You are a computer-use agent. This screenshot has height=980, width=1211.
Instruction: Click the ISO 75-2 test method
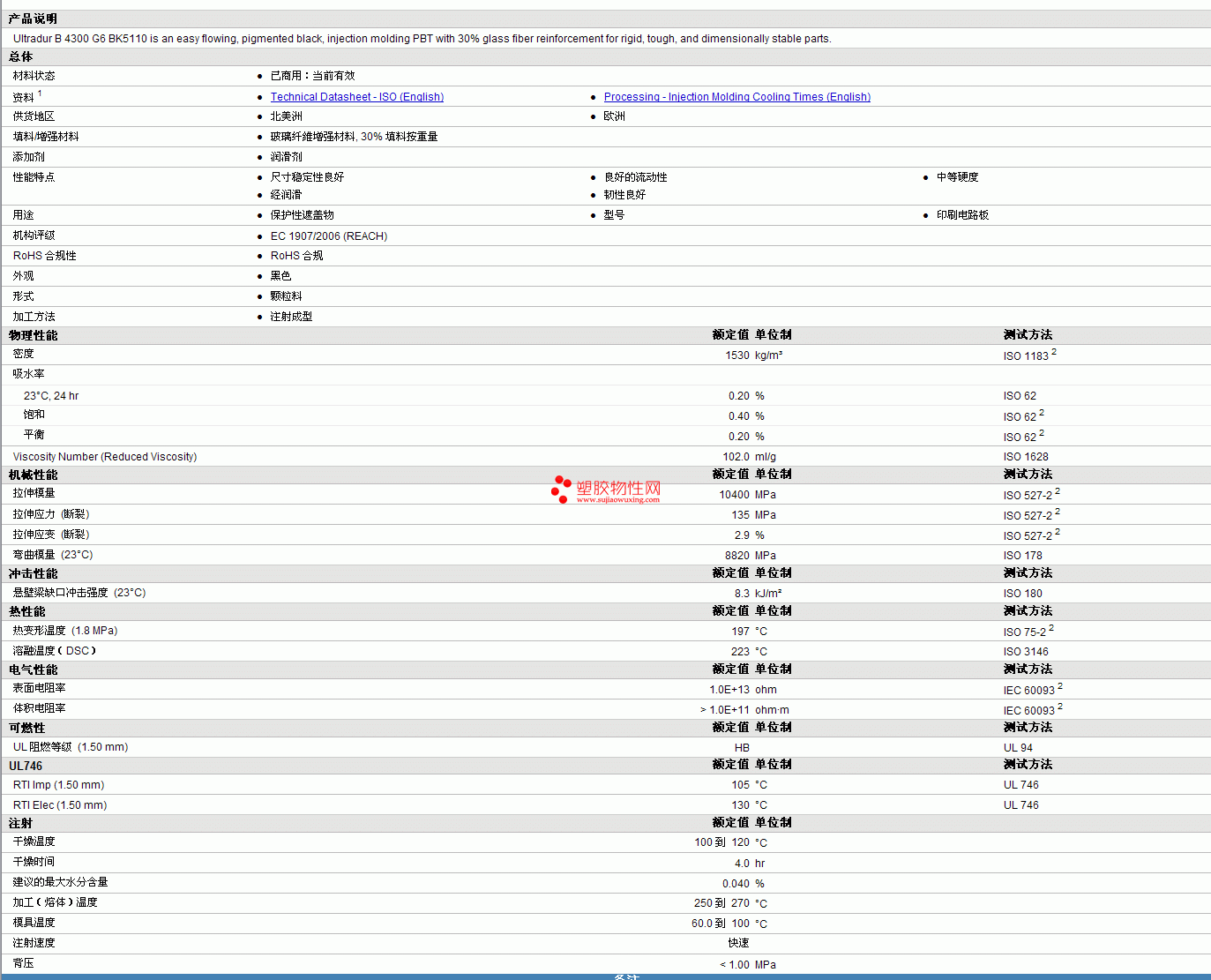coord(1025,632)
